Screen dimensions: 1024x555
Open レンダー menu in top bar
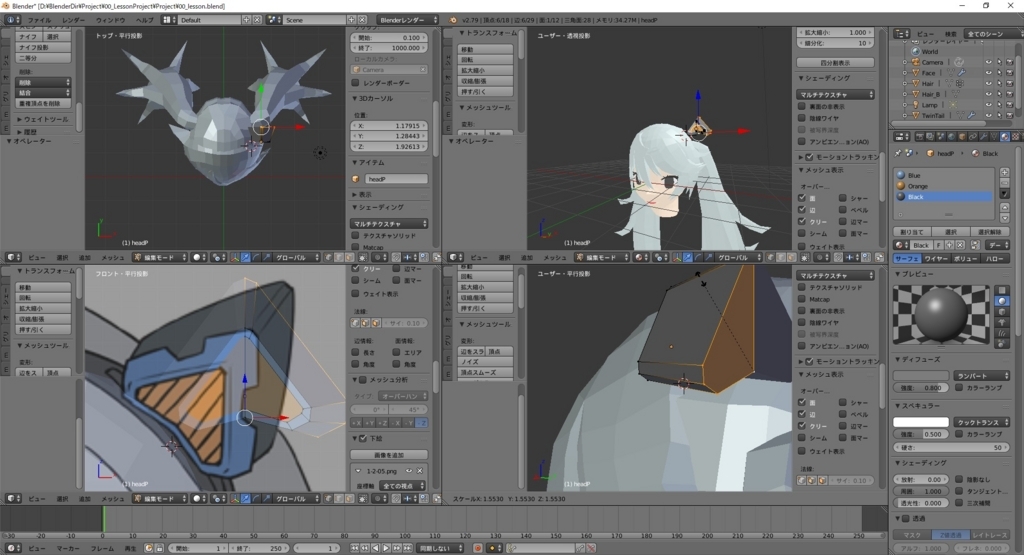pos(73,20)
